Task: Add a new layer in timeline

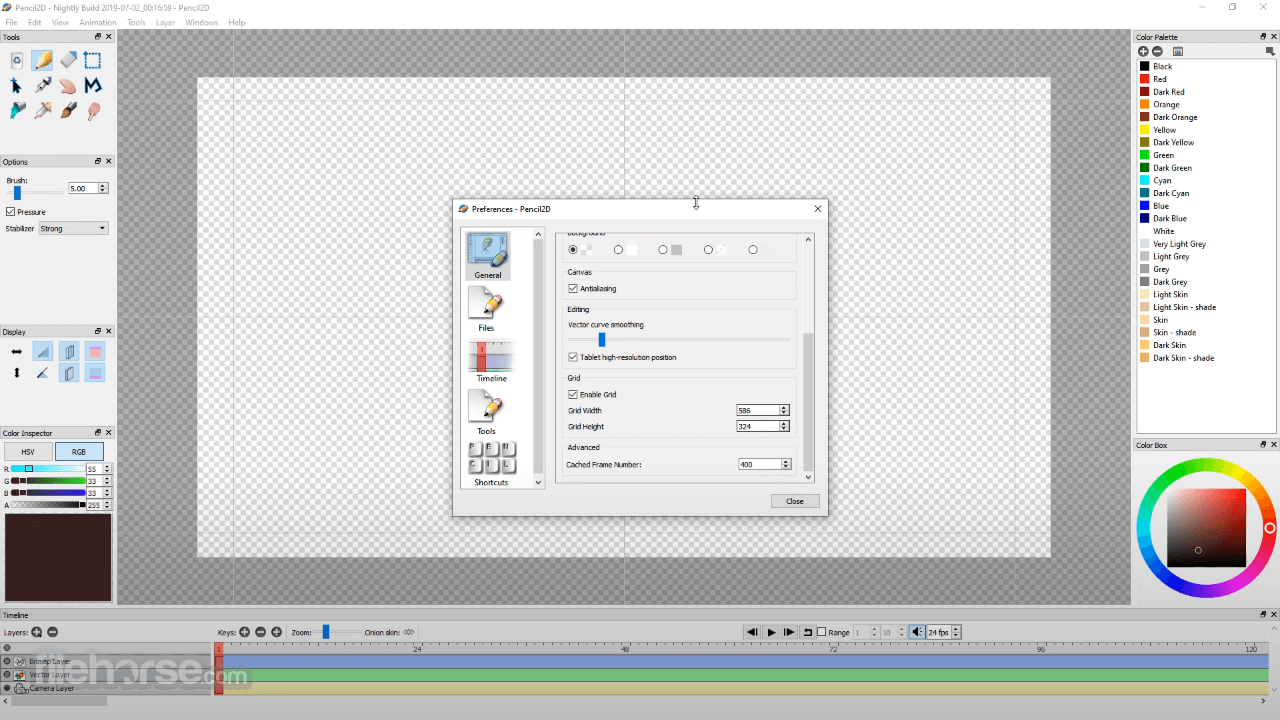Action: click(x=37, y=632)
